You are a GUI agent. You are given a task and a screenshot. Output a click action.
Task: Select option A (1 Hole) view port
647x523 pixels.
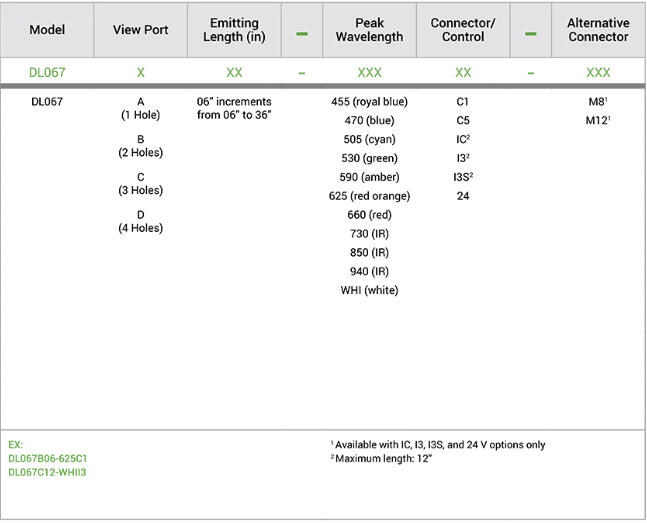tap(140, 108)
